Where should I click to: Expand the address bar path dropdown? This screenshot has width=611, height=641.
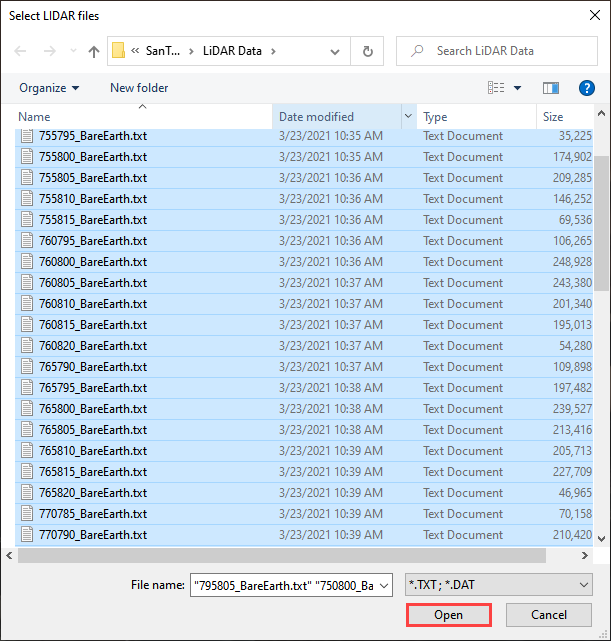pyautogui.click(x=338, y=51)
